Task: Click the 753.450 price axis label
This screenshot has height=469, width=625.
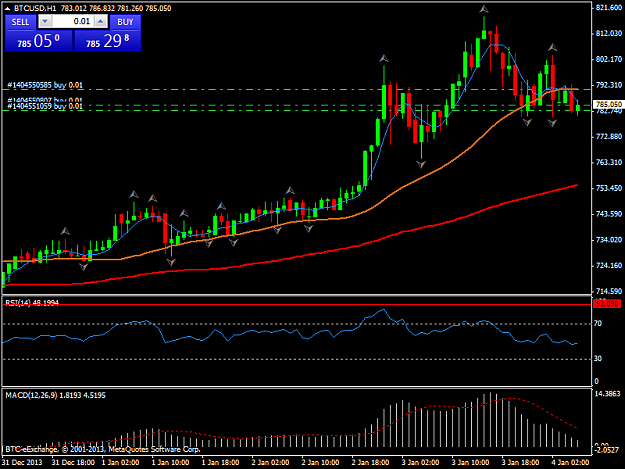Action: click(x=609, y=188)
